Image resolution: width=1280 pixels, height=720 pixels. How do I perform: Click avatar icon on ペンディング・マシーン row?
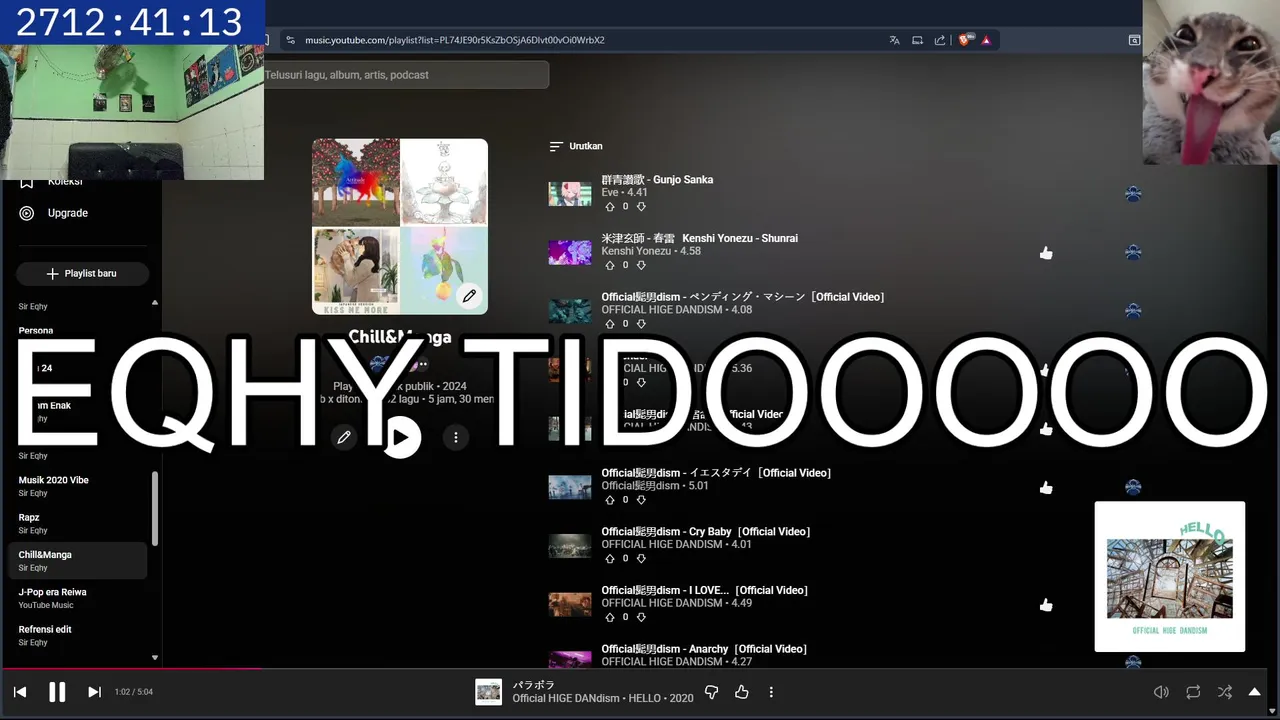pos(1133,311)
